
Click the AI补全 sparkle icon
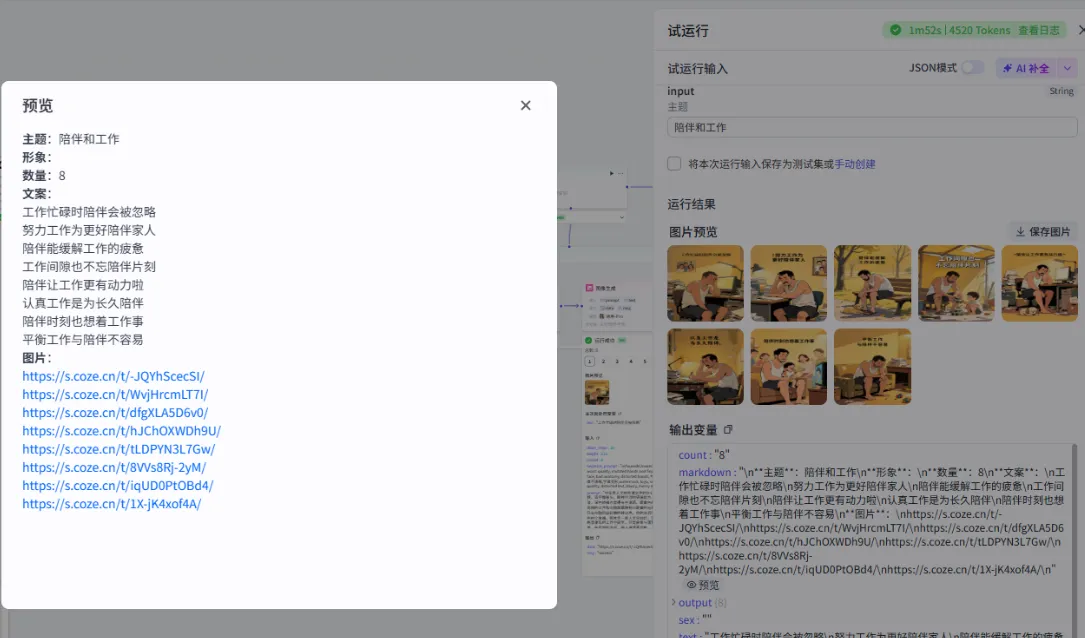pyautogui.click(x=1007, y=68)
